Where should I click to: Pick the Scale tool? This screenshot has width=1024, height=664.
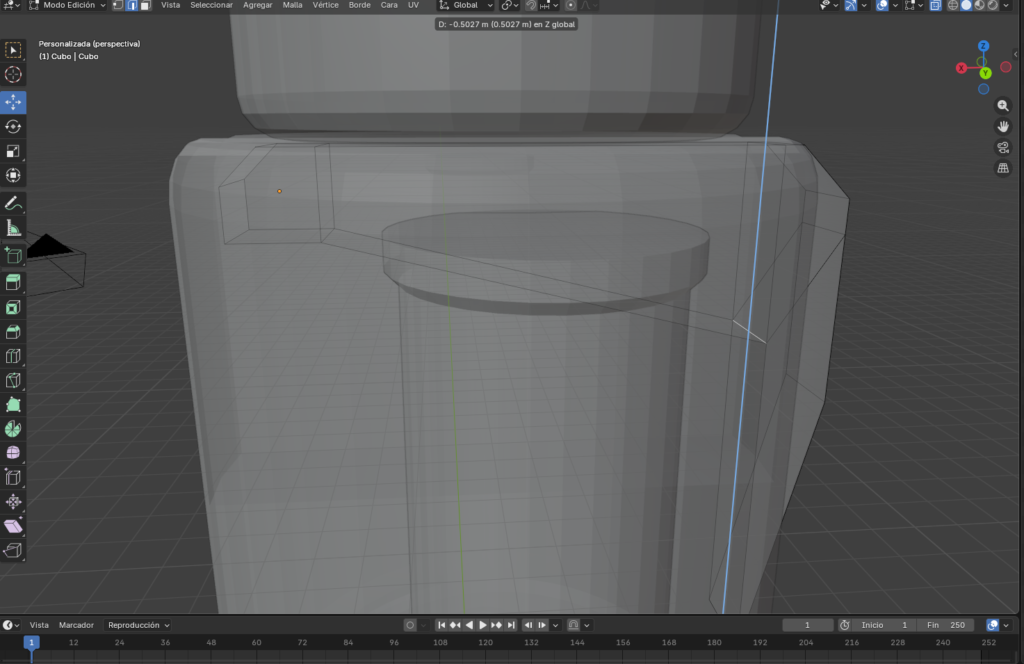pyautogui.click(x=13, y=152)
